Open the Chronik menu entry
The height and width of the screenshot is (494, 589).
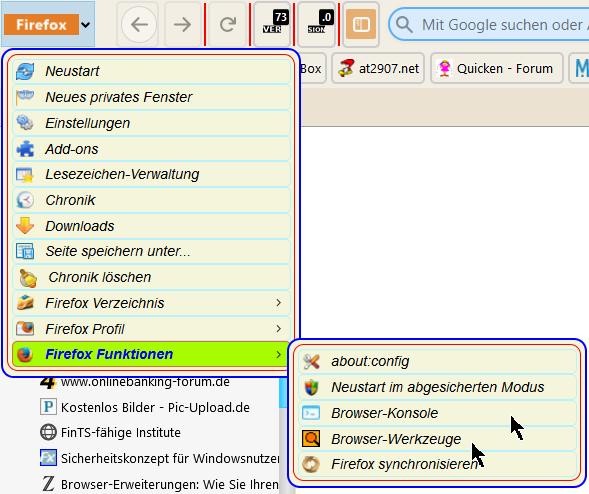tap(152, 200)
